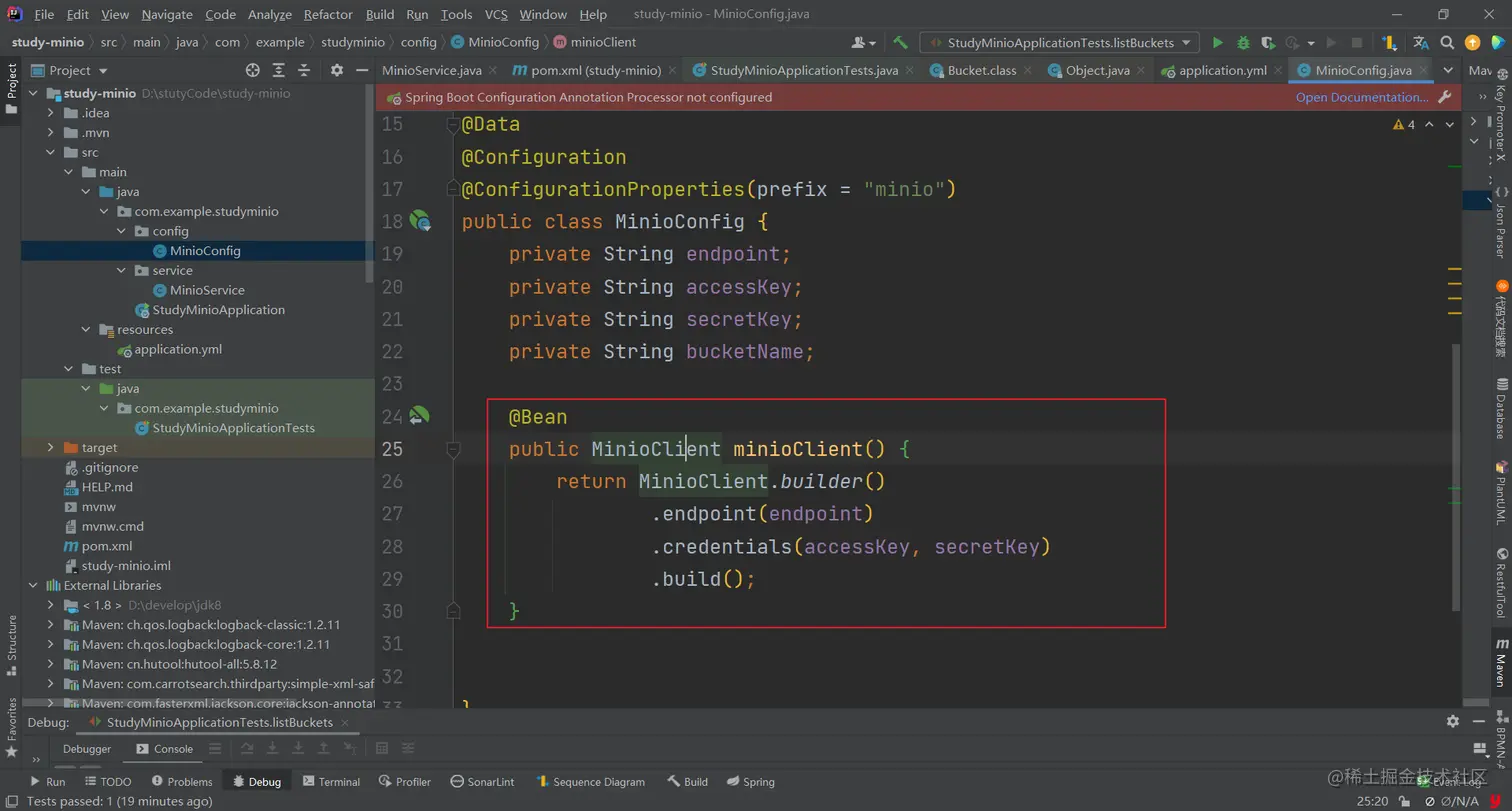
Task: Expand the target folder
Action: [x=51, y=448]
